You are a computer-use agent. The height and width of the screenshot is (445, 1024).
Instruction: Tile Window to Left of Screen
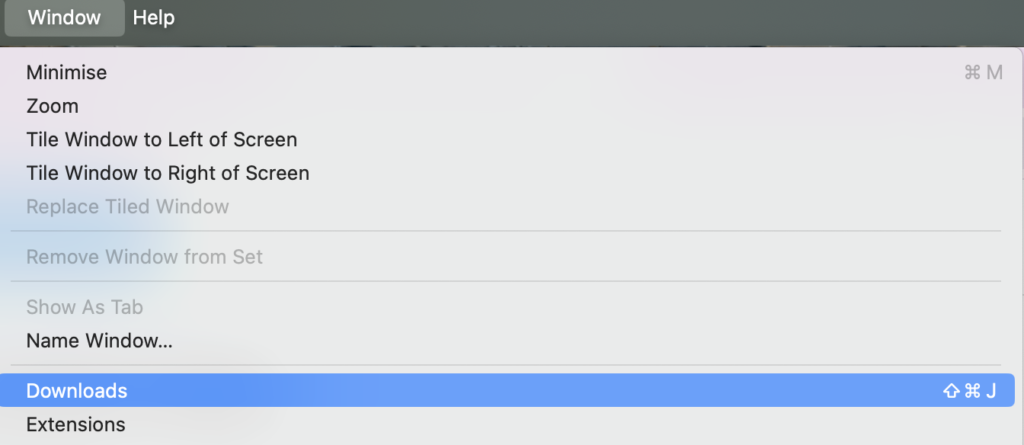(x=161, y=140)
